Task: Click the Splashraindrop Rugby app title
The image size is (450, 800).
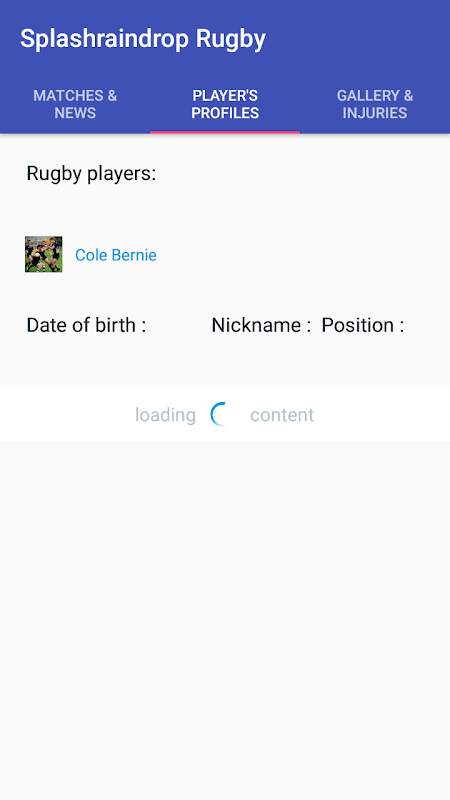Action: click(143, 39)
